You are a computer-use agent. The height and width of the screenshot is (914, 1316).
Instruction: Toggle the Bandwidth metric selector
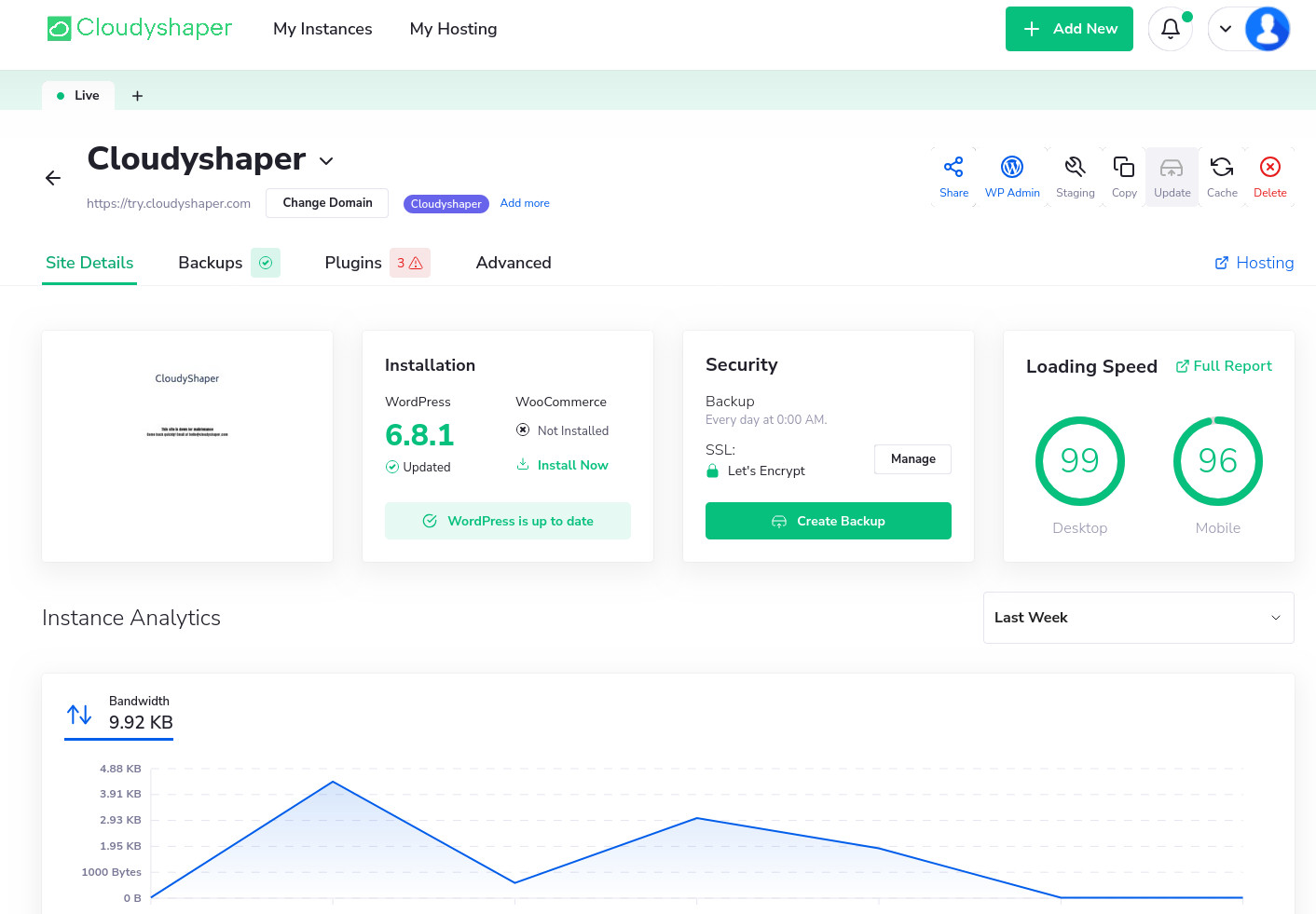click(x=118, y=713)
